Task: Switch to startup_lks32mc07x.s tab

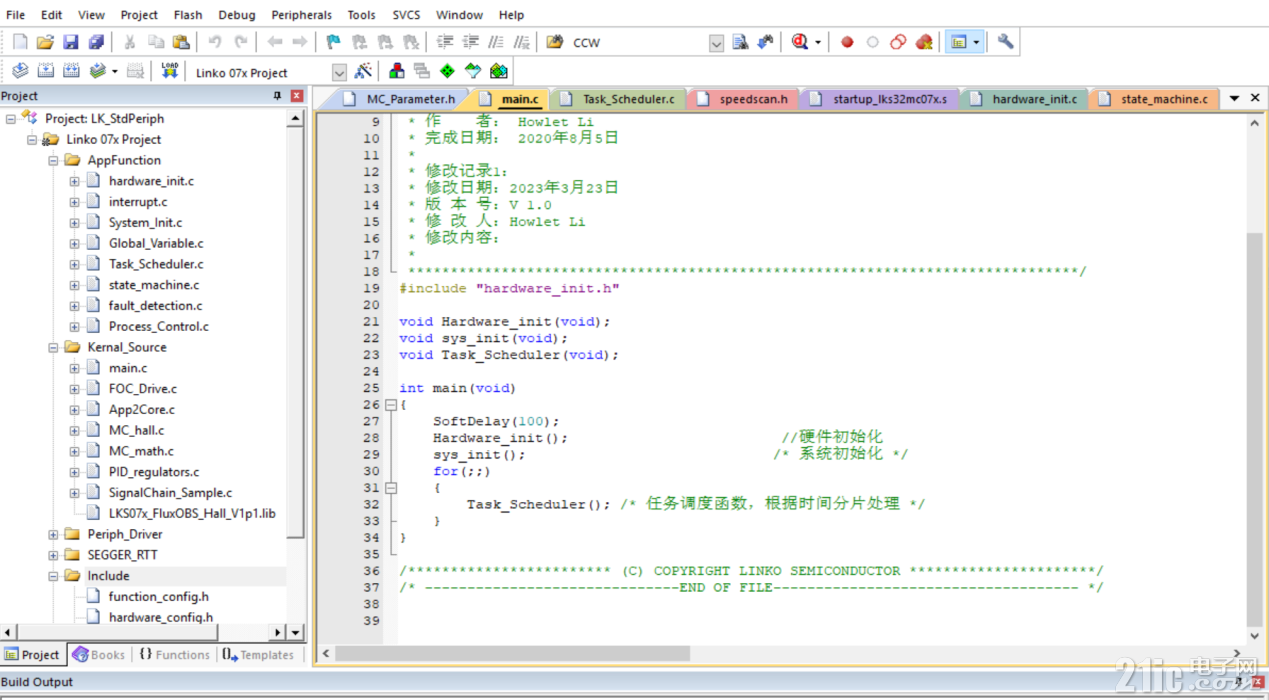Action: pos(880,99)
